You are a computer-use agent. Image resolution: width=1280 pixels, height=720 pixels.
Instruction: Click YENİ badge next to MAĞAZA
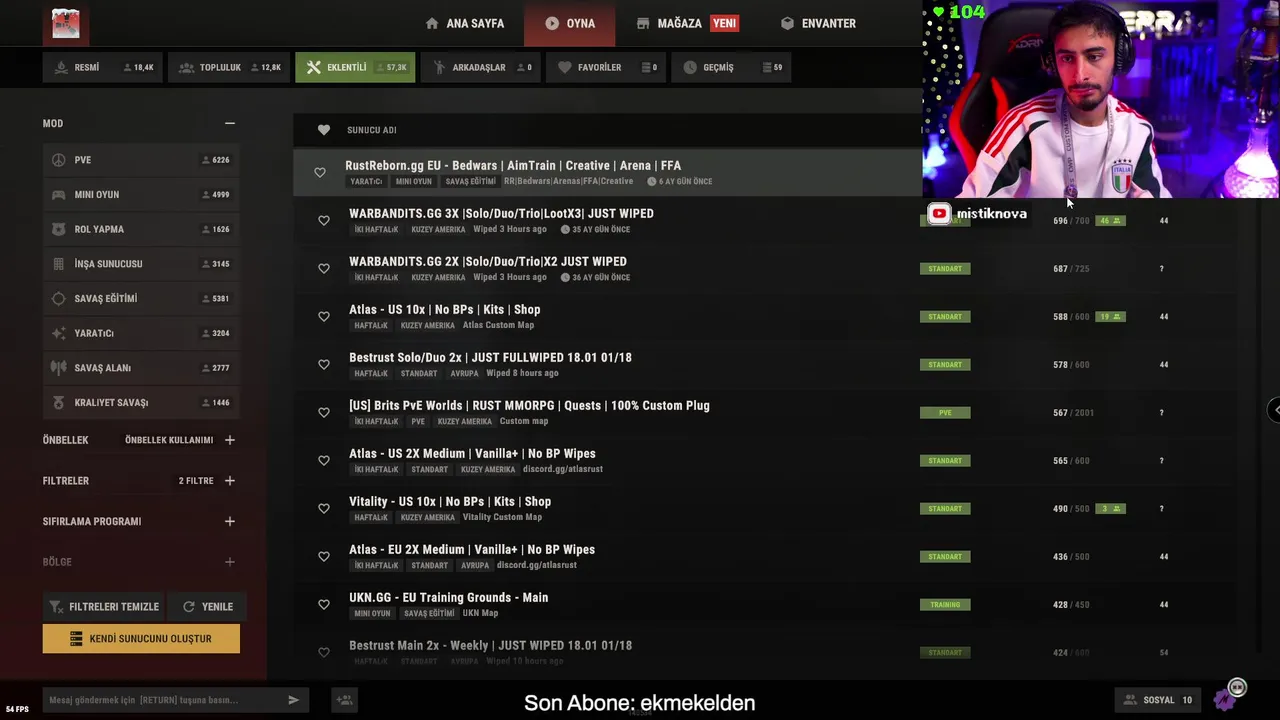pos(725,23)
